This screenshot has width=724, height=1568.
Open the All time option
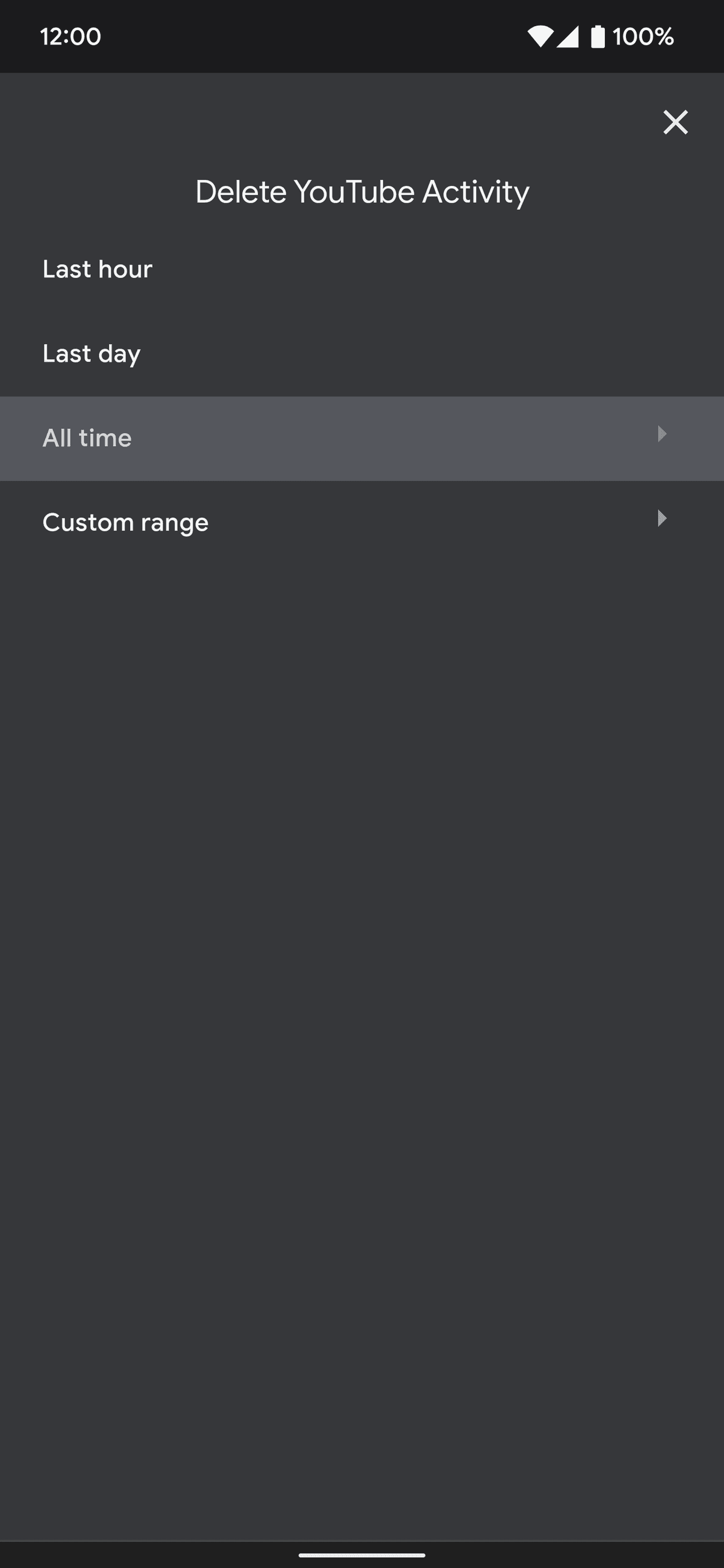point(87,438)
